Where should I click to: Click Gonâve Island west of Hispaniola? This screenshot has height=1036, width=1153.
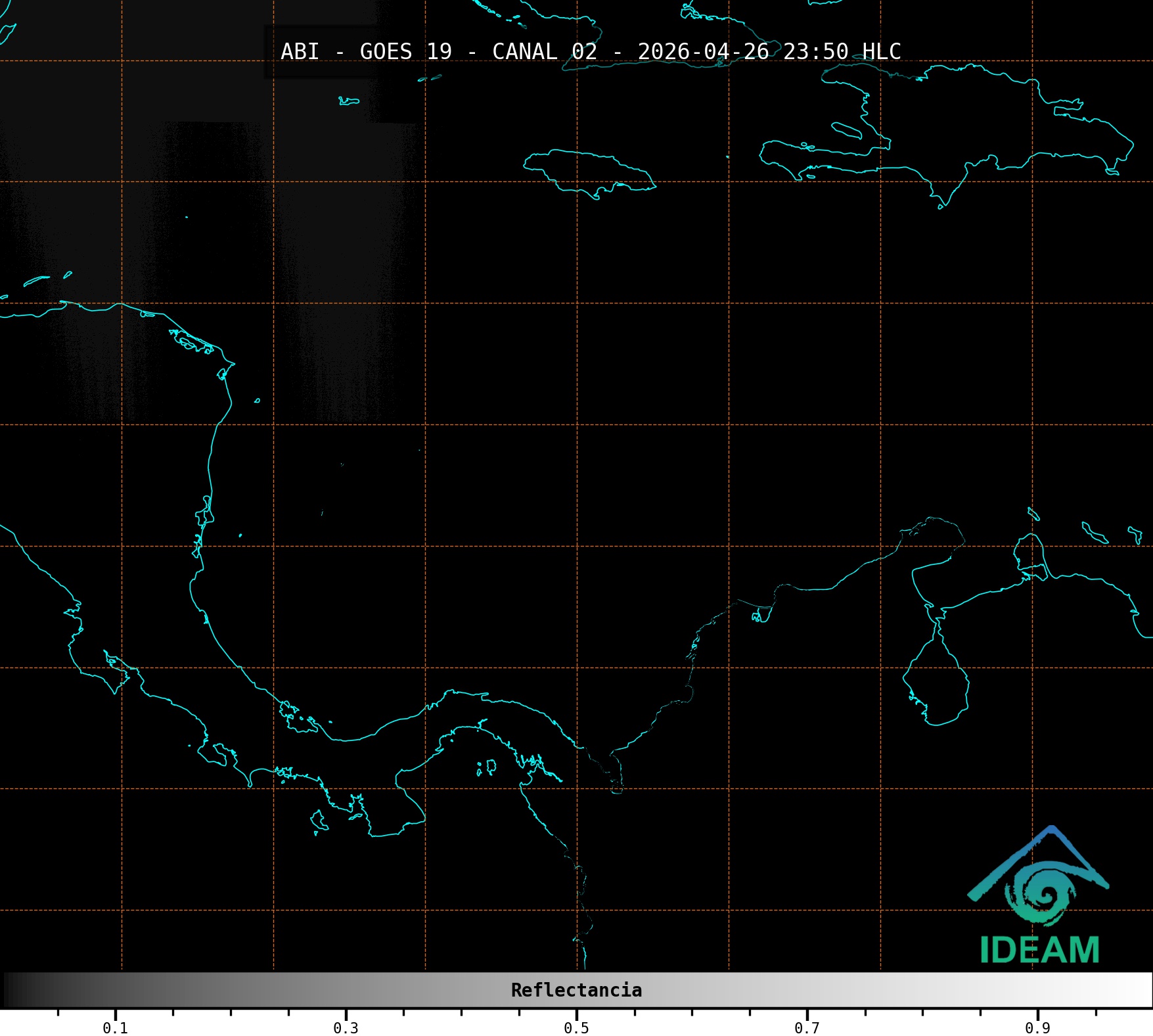847,130
